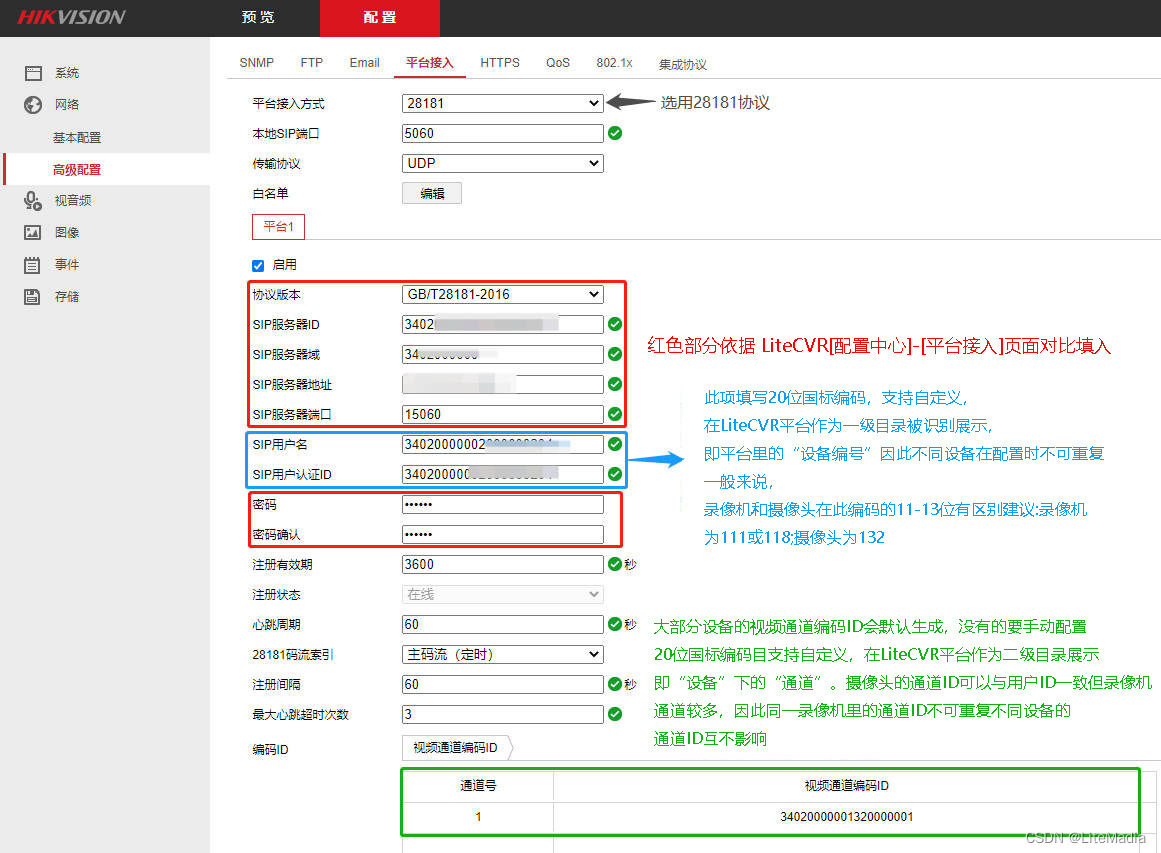Select the 平台1 tab button
The height and width of the screenshot is (853, 1161).
(x=278, y=227)
